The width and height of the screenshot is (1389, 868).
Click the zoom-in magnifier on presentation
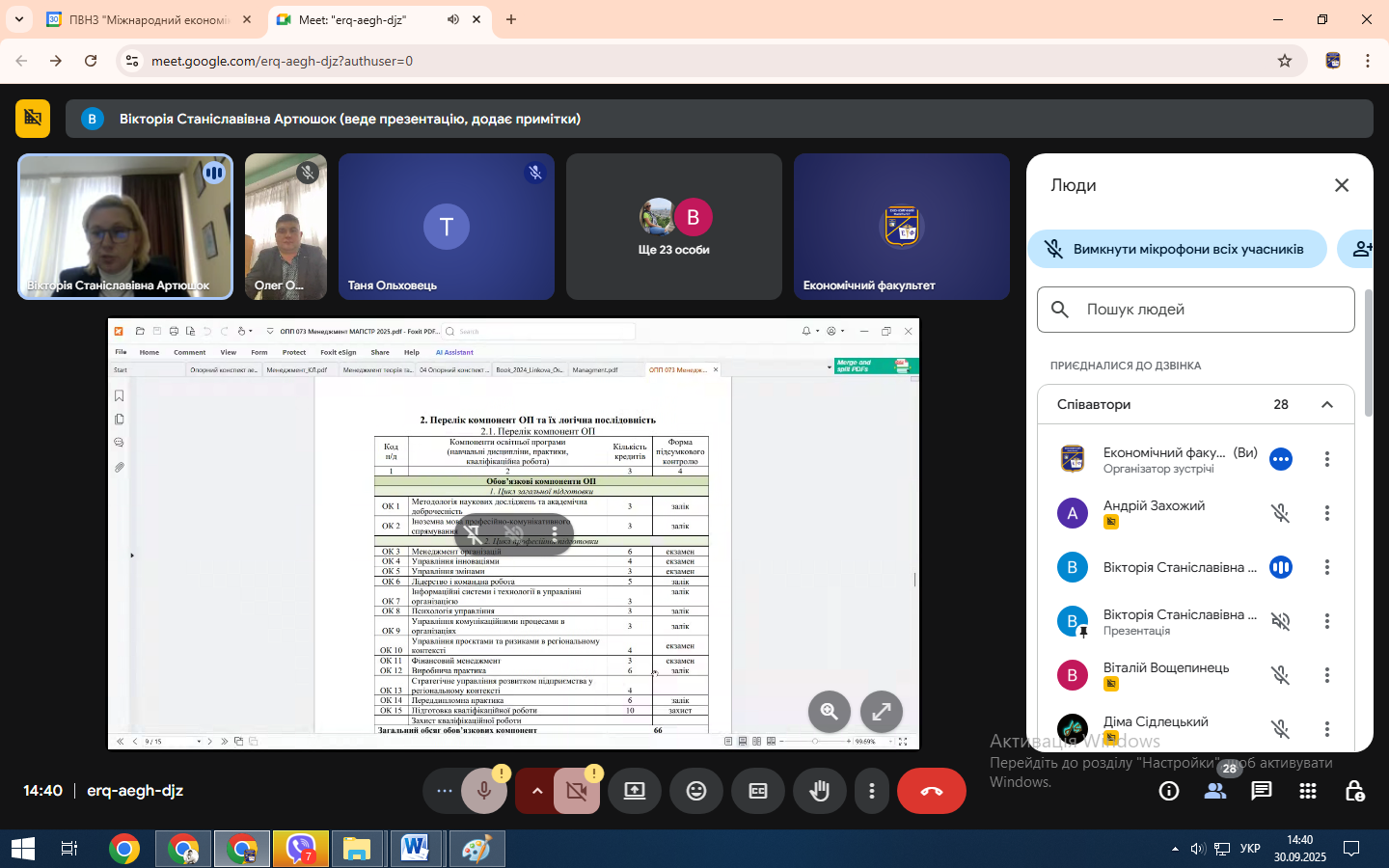829,712
